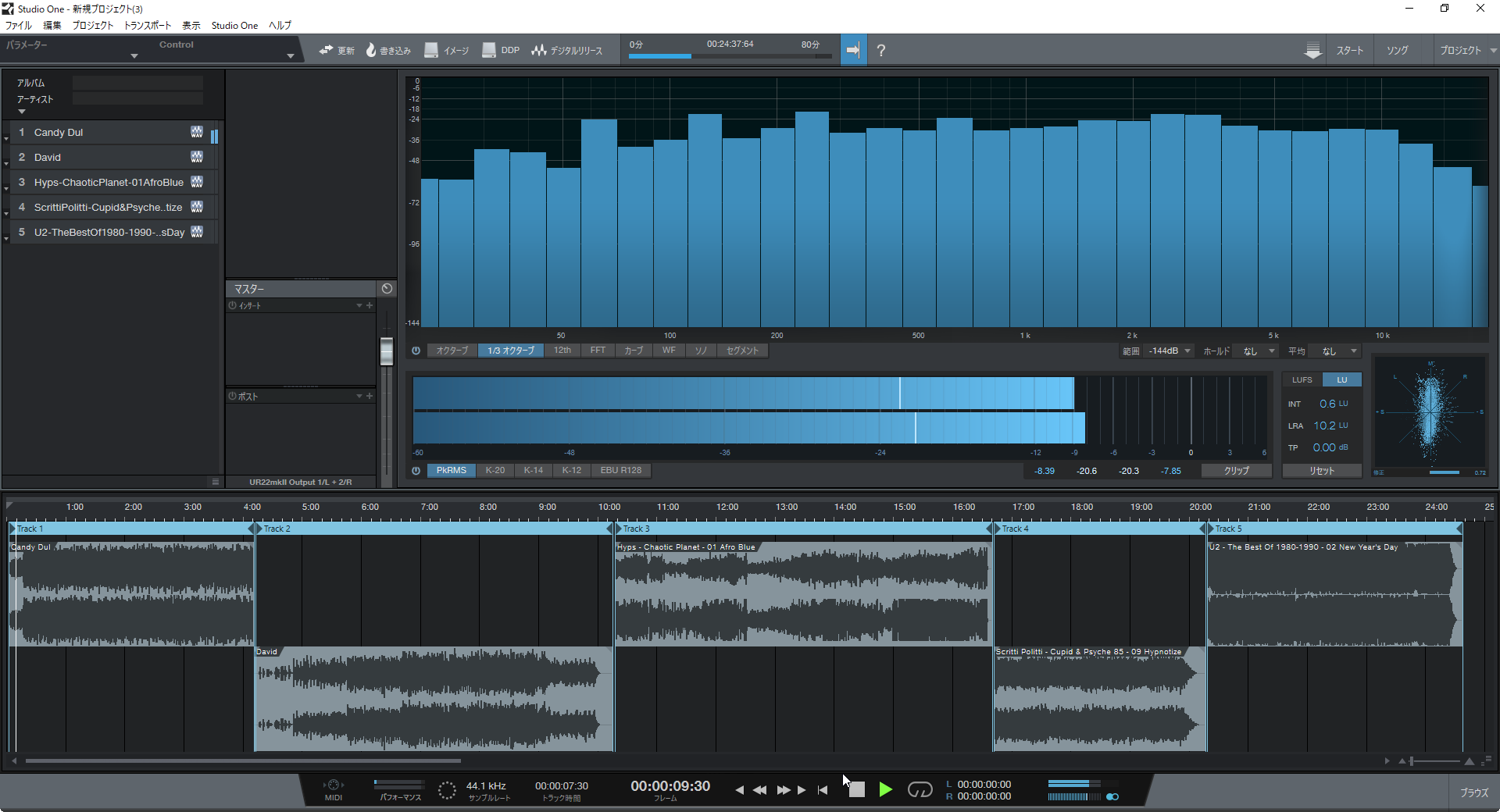Open the プロジェクト dropdown arrow at top right
Screen dimensions: 1500x812
point(1493,51)
